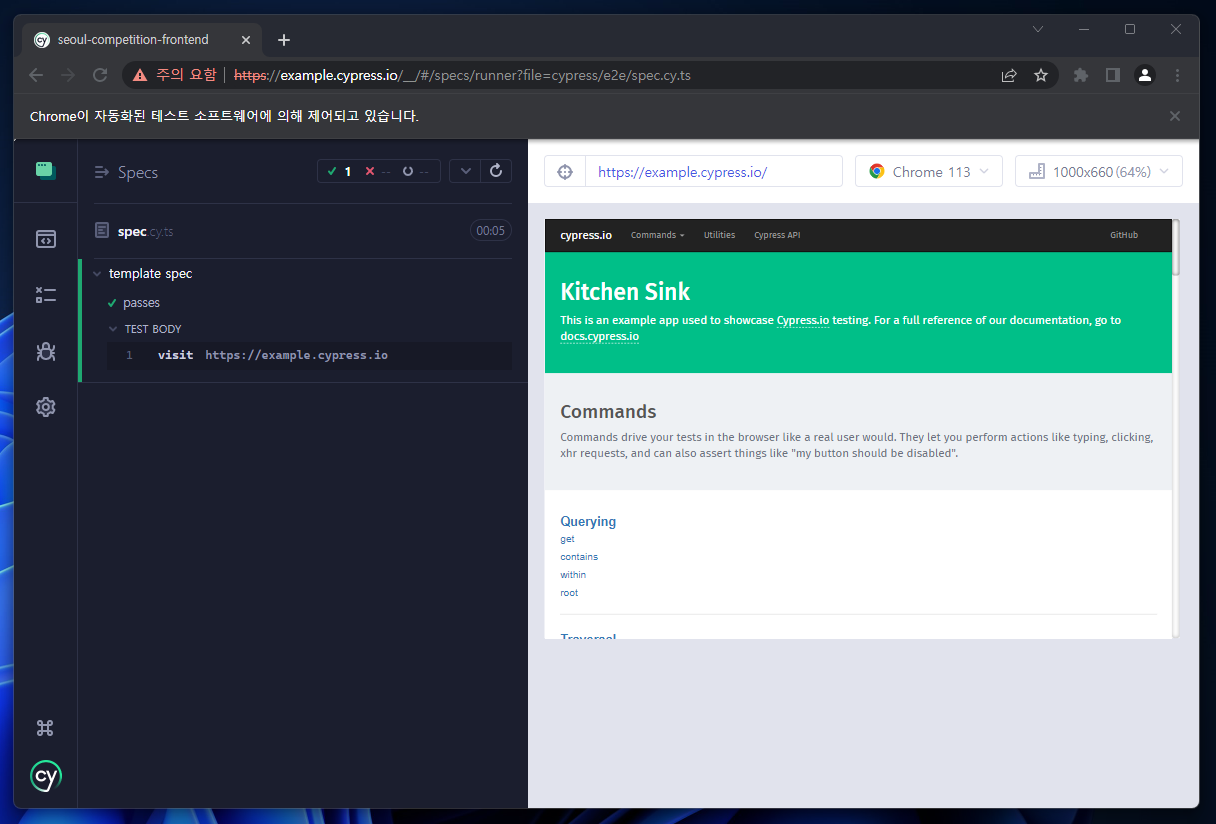Select the visit https://example.cypress.io command

(x=310, y=356)
